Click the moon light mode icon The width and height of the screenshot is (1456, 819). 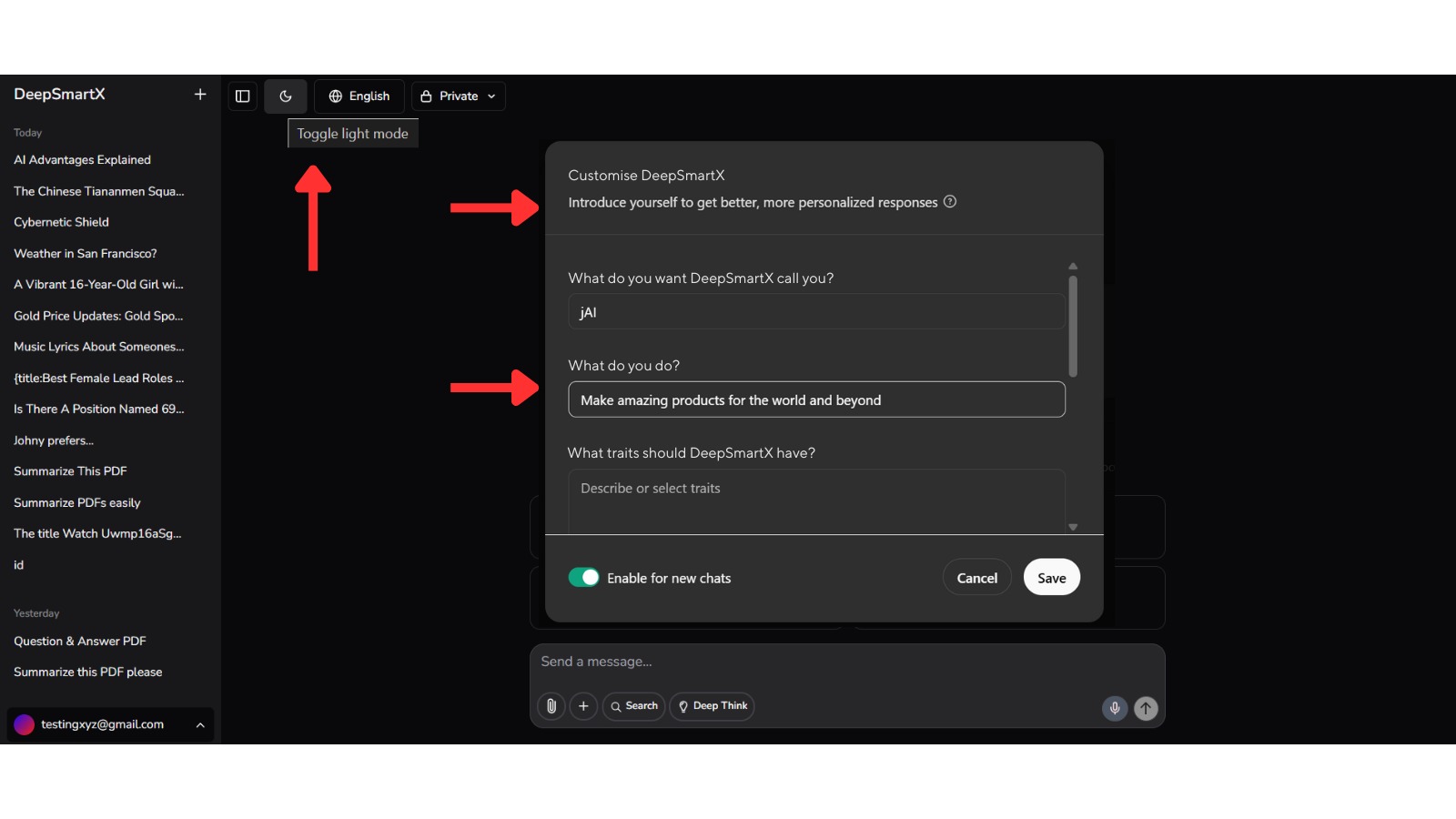click(286, 96)
